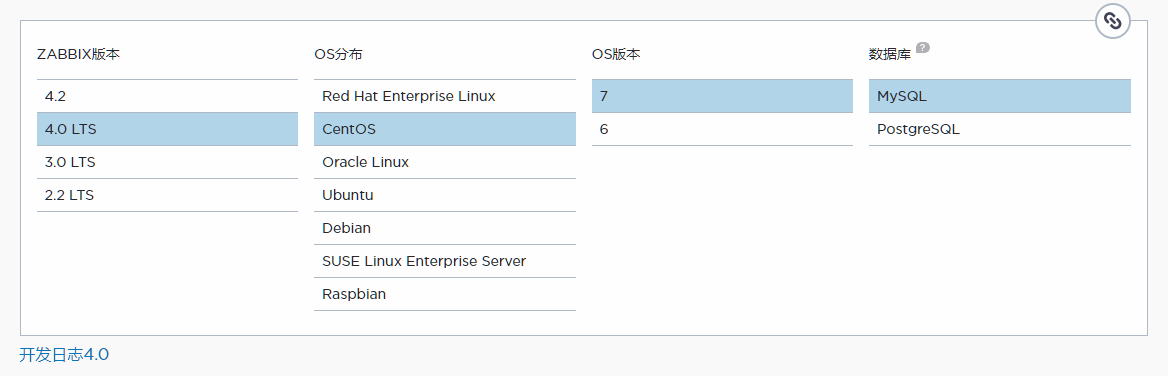Click the ZABBIX版本 column header

tap(78, 54)
